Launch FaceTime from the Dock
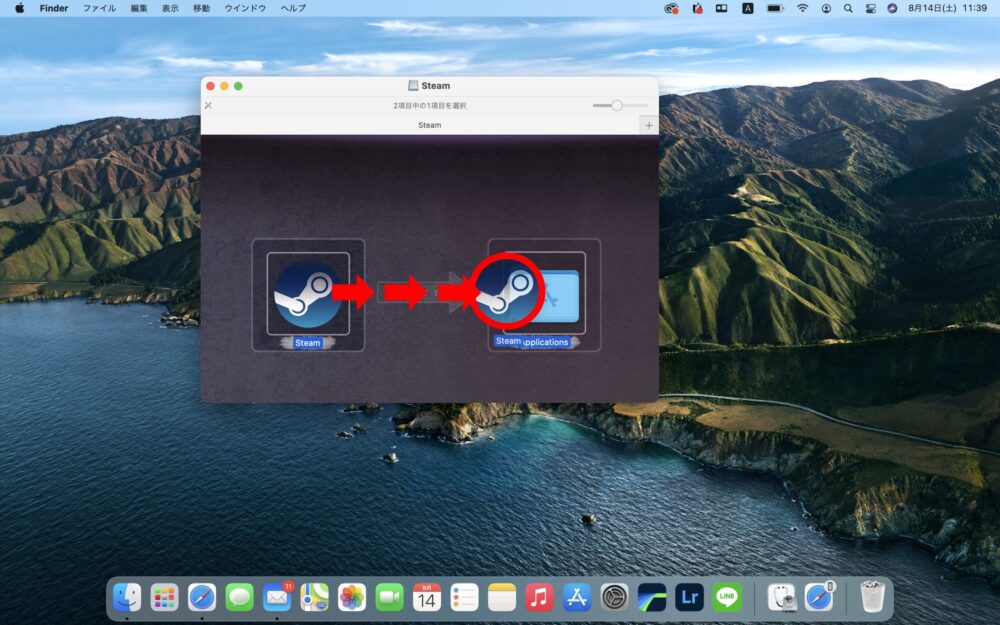Screen dimensions: 1000x625 390,598
